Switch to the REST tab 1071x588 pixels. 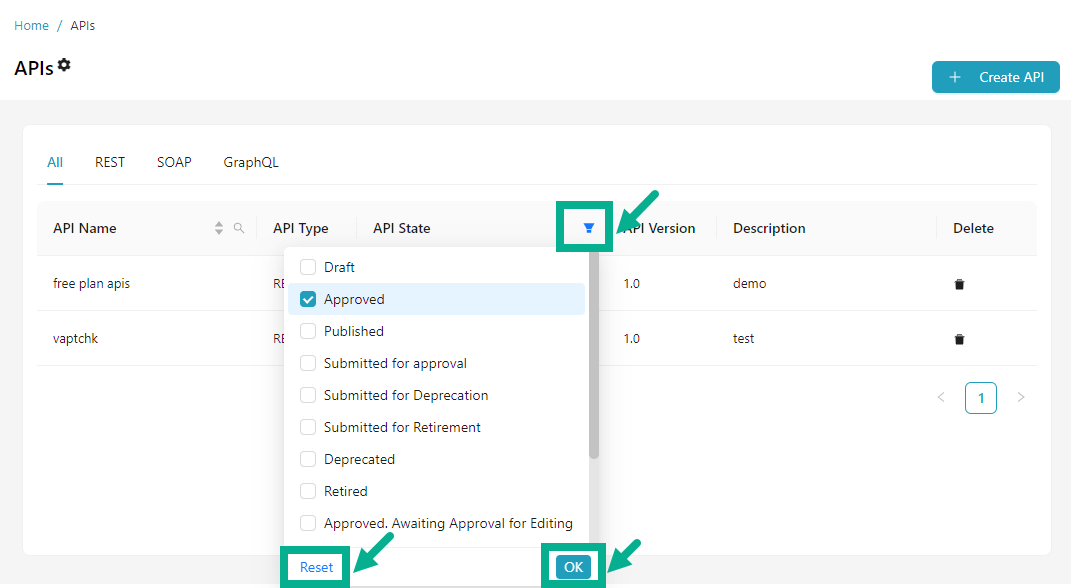pyautogui.click(x=110, y=162)
